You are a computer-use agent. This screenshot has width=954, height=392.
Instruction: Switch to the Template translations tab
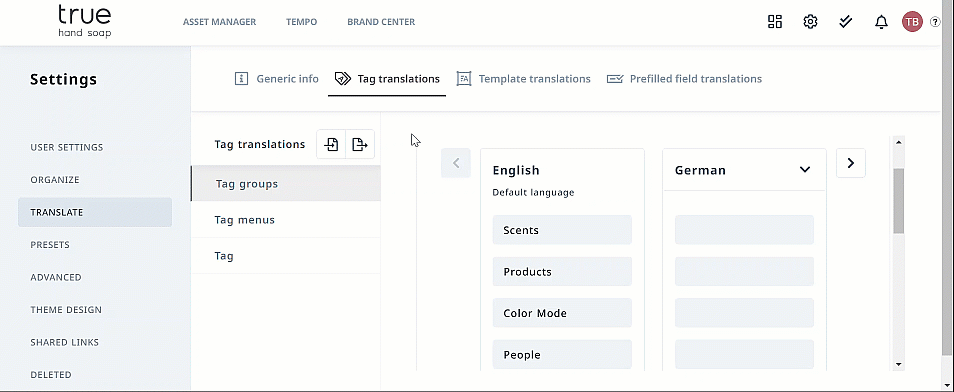coord(524,79)
